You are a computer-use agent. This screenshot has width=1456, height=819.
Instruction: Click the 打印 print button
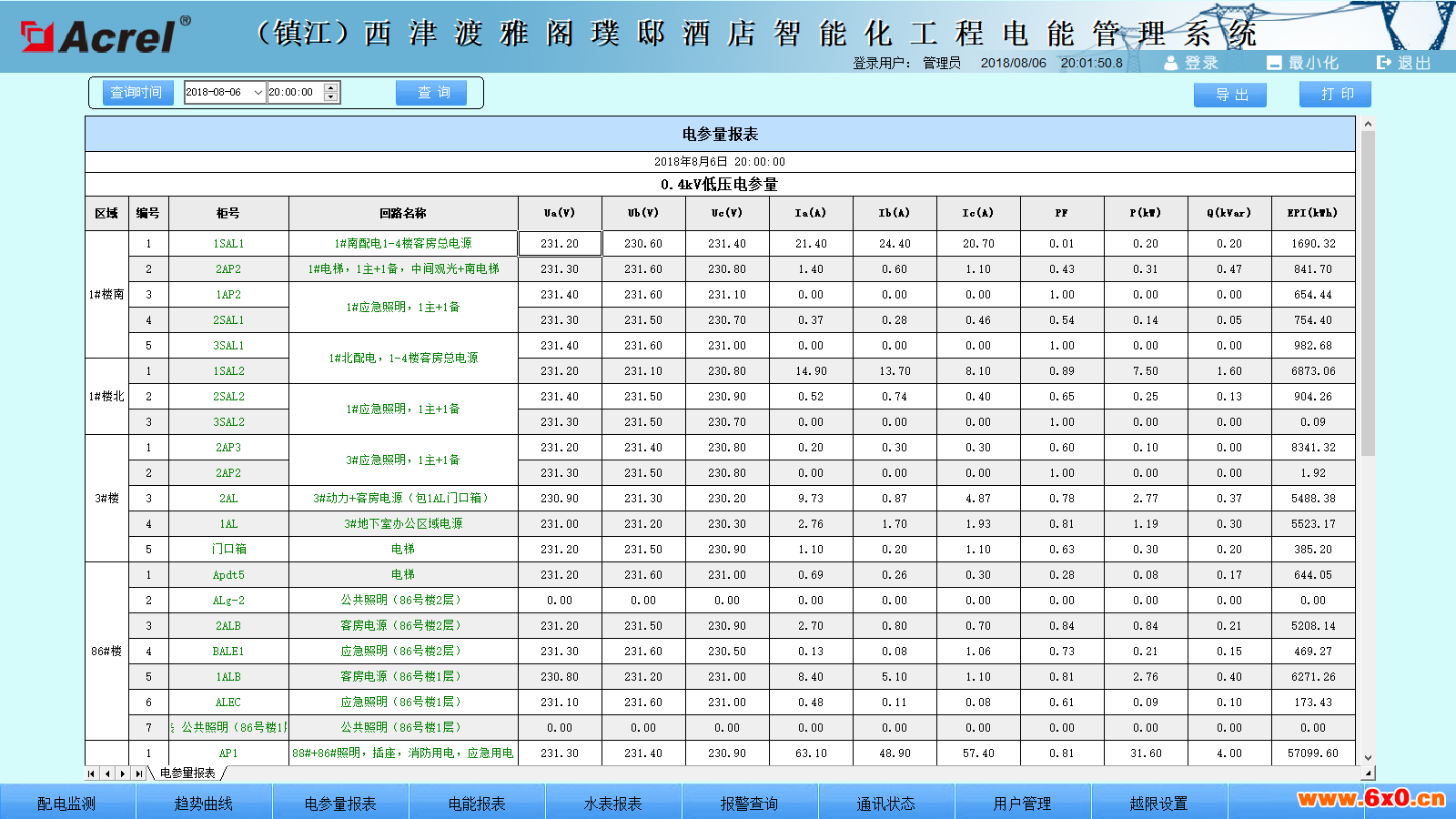pyautogui.click(x=1335, y=95)
